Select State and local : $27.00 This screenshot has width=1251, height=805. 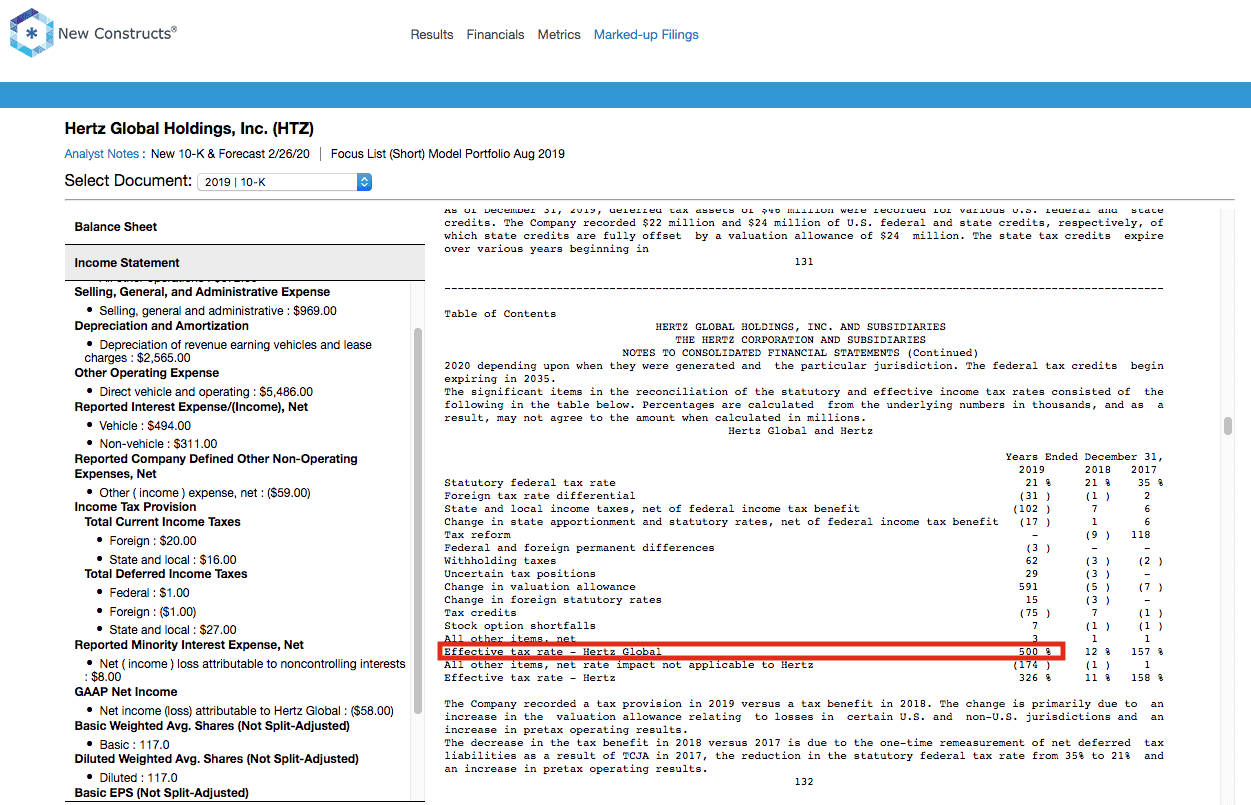tap(173, 630)
